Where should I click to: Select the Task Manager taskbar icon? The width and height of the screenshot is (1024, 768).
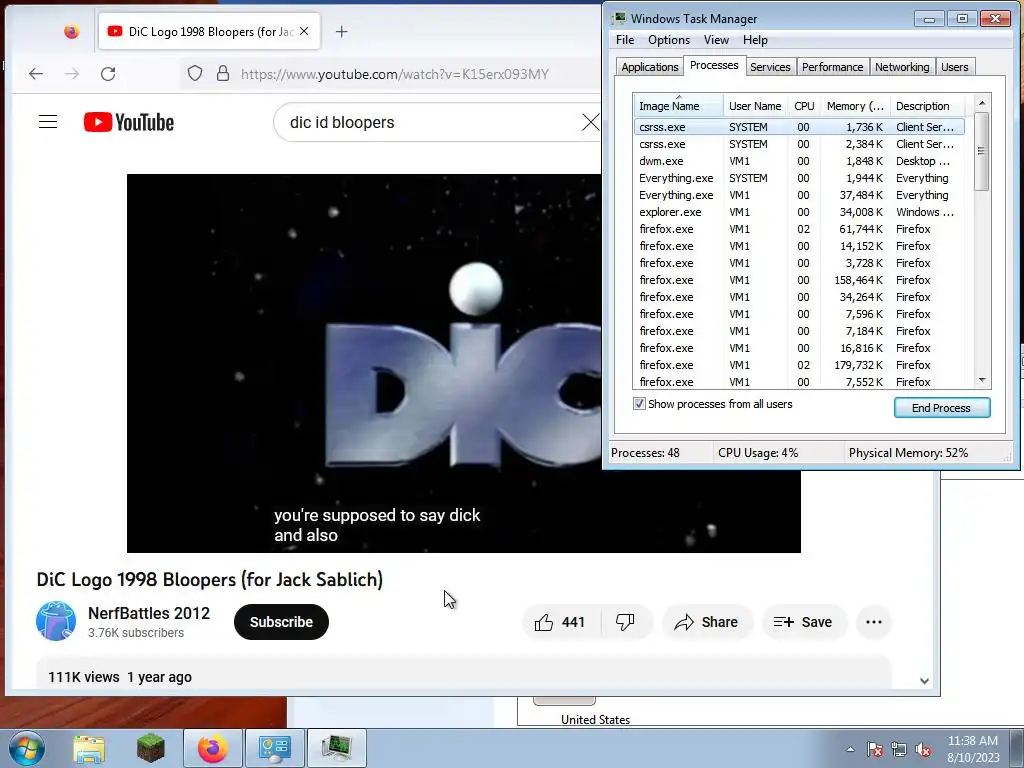click(337, 748)
